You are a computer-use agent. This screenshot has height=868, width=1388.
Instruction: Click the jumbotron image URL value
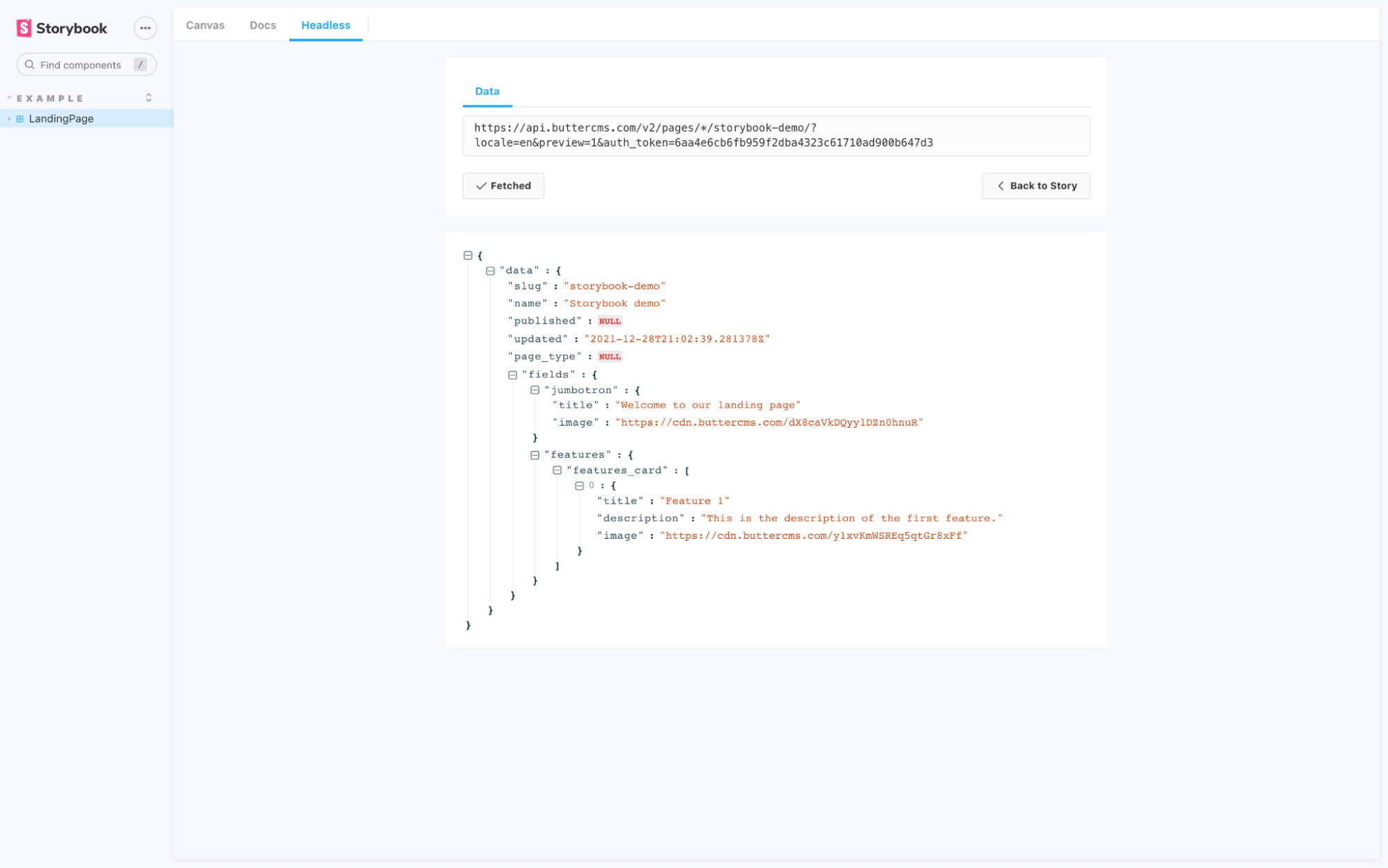click(769, 422)
